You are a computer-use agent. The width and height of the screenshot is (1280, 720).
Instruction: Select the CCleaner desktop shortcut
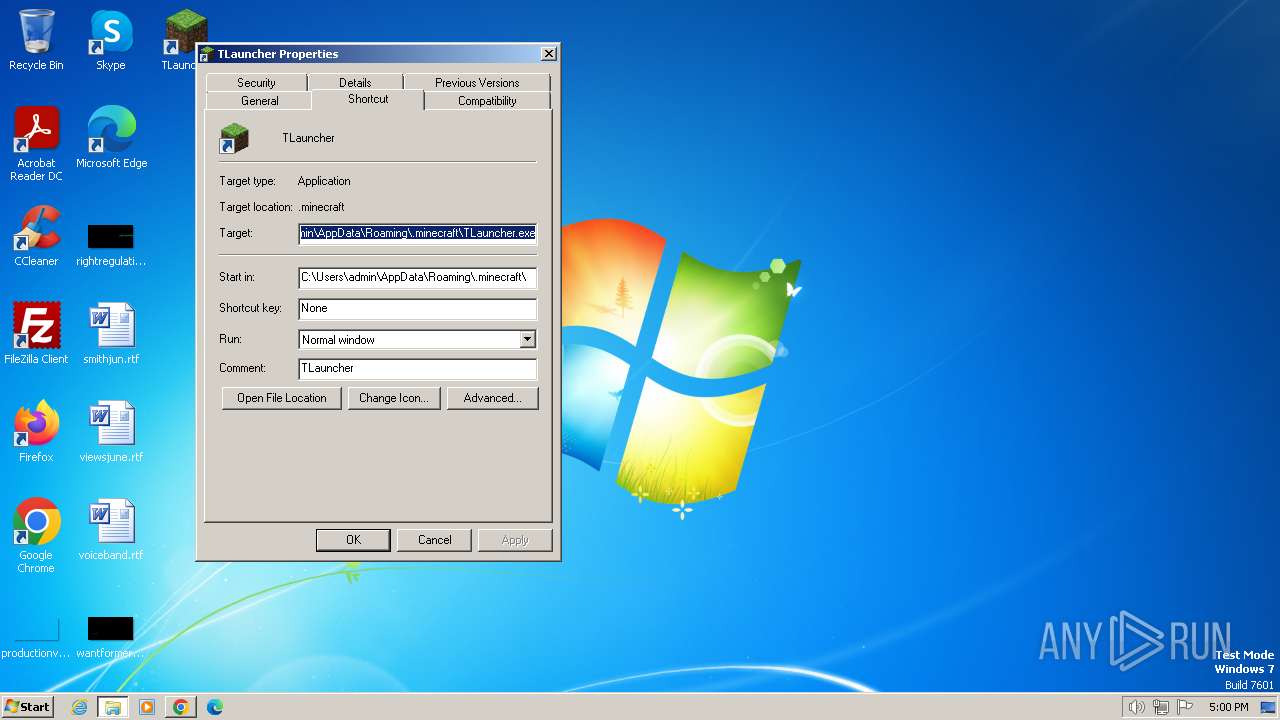click(36, 237)
